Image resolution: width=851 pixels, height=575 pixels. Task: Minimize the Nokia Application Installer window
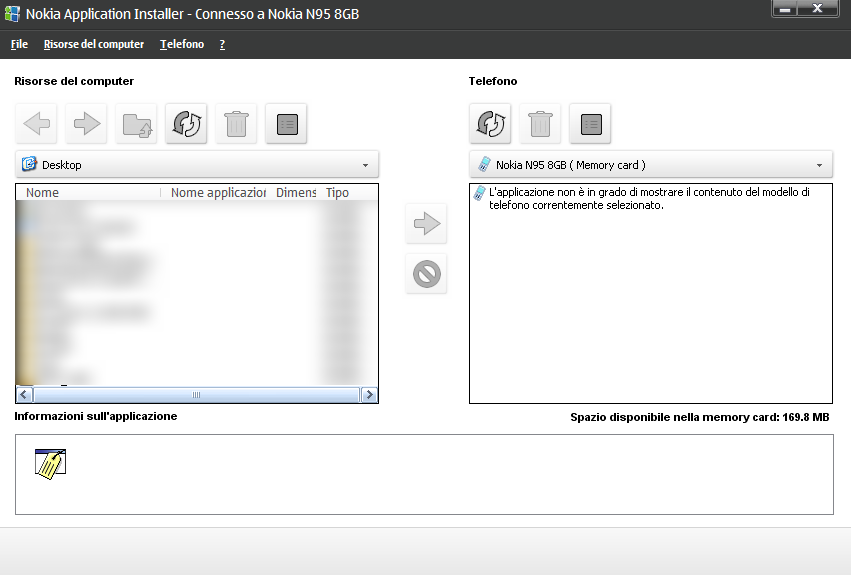[x=784, y=9]
